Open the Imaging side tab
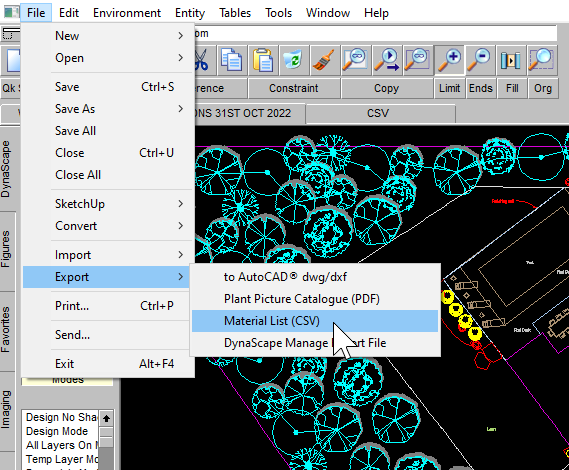Viewport: 569px width, 470px height. coord(6,410)
